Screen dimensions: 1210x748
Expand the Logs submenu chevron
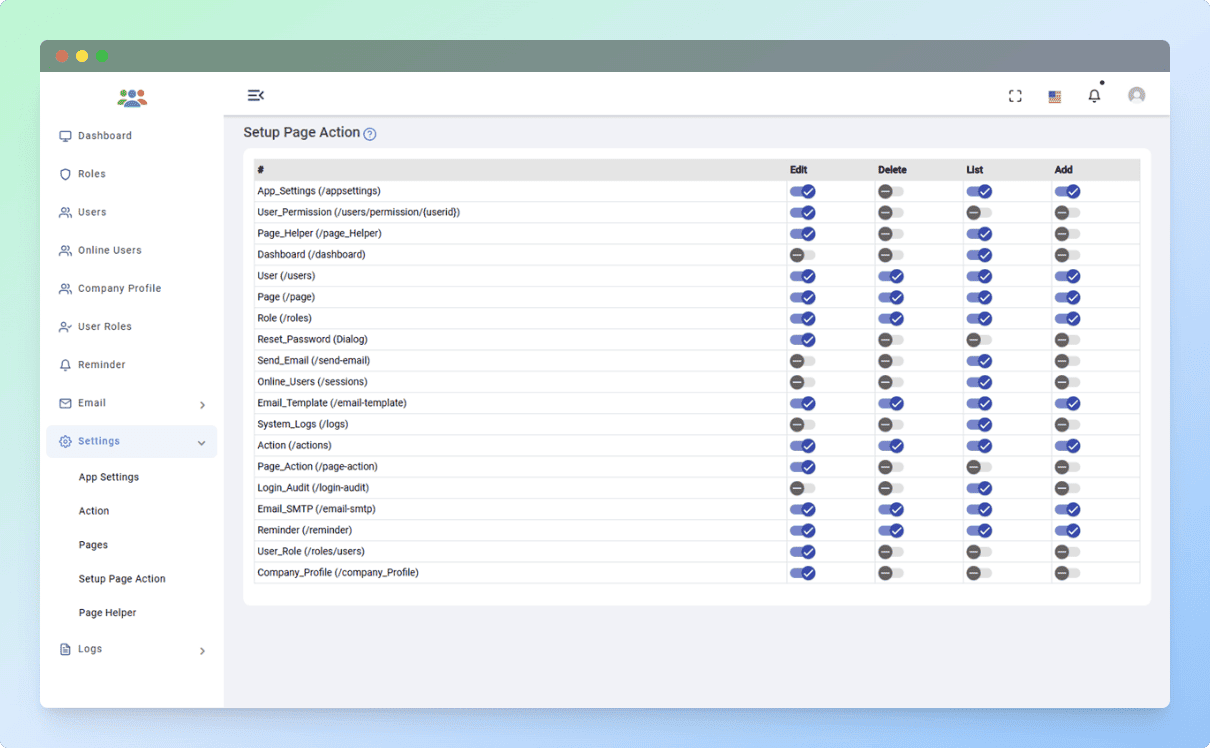point(202,651)
